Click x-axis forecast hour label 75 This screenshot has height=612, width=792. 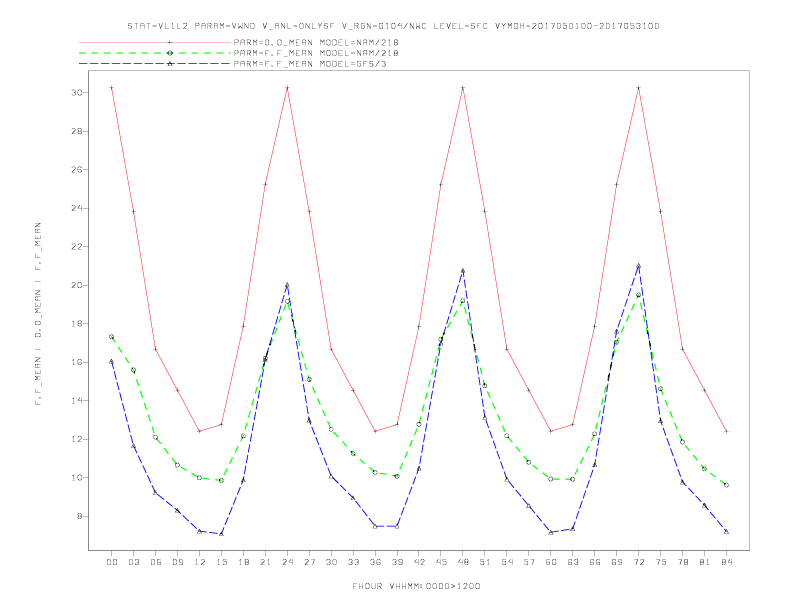[x=661, y=562]
